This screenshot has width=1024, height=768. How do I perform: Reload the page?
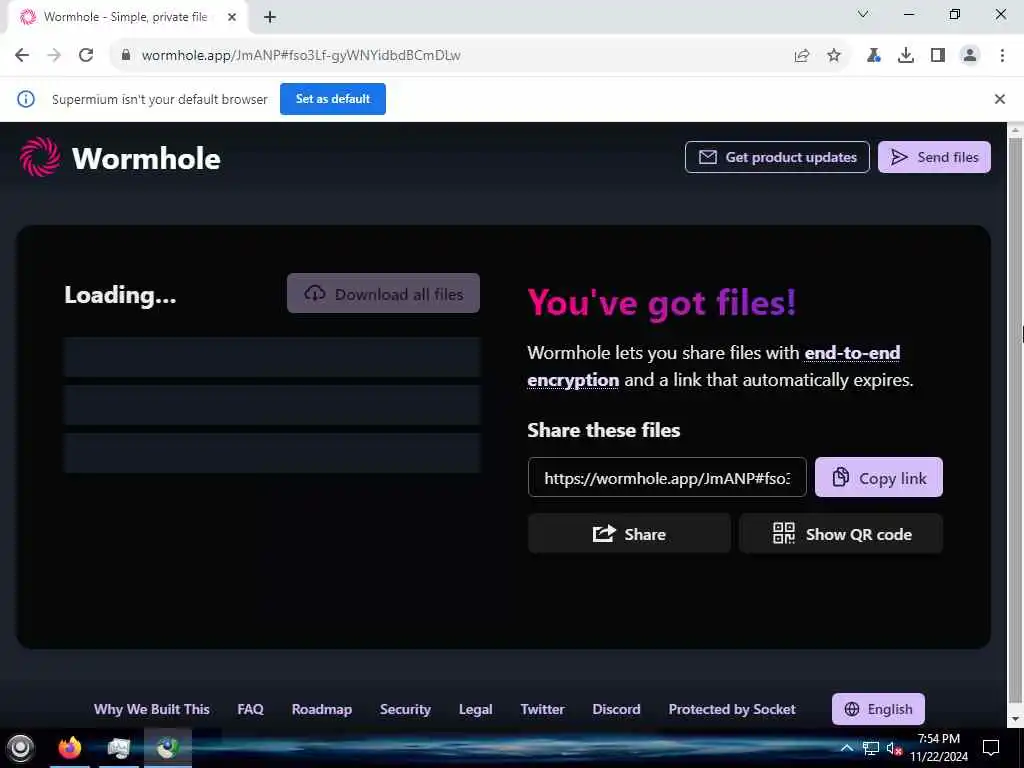[86, 55]
